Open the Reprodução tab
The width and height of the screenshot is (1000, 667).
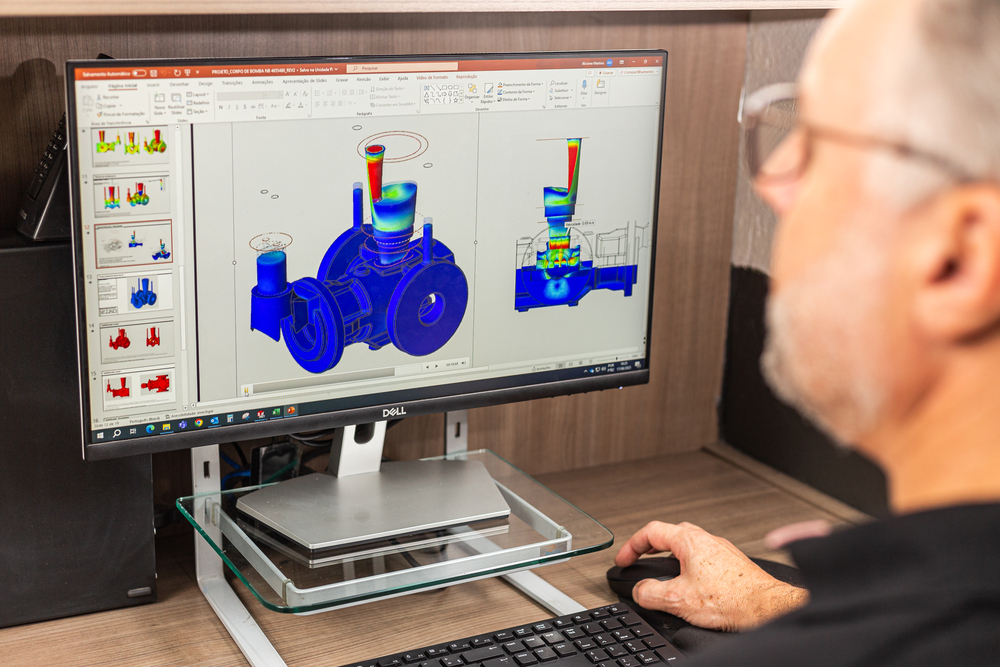point(466,77)
